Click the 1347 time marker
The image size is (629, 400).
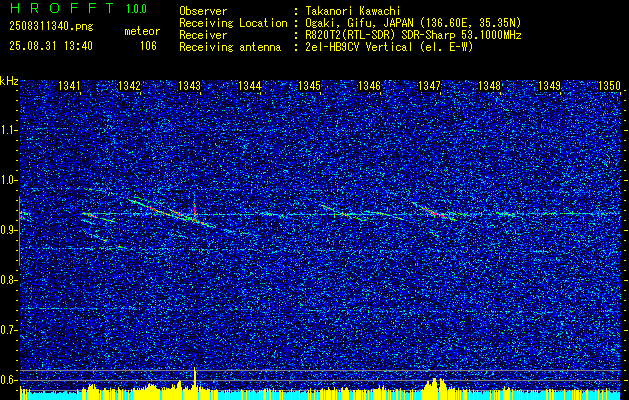tap(429, 85)
